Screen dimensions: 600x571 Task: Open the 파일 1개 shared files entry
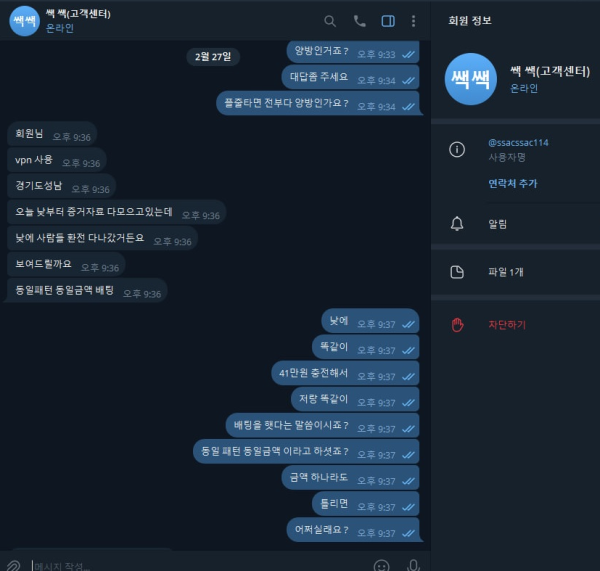click(515, 272)
